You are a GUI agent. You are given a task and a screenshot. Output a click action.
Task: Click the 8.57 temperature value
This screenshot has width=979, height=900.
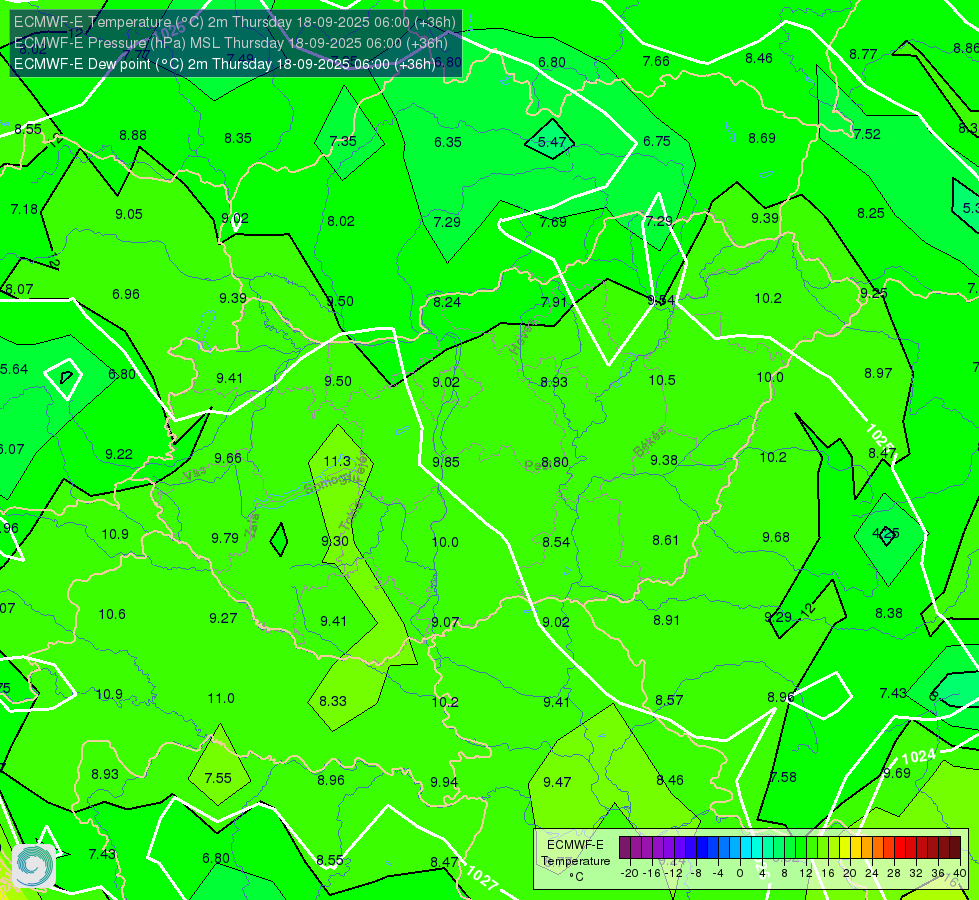[x=669, y=700]
